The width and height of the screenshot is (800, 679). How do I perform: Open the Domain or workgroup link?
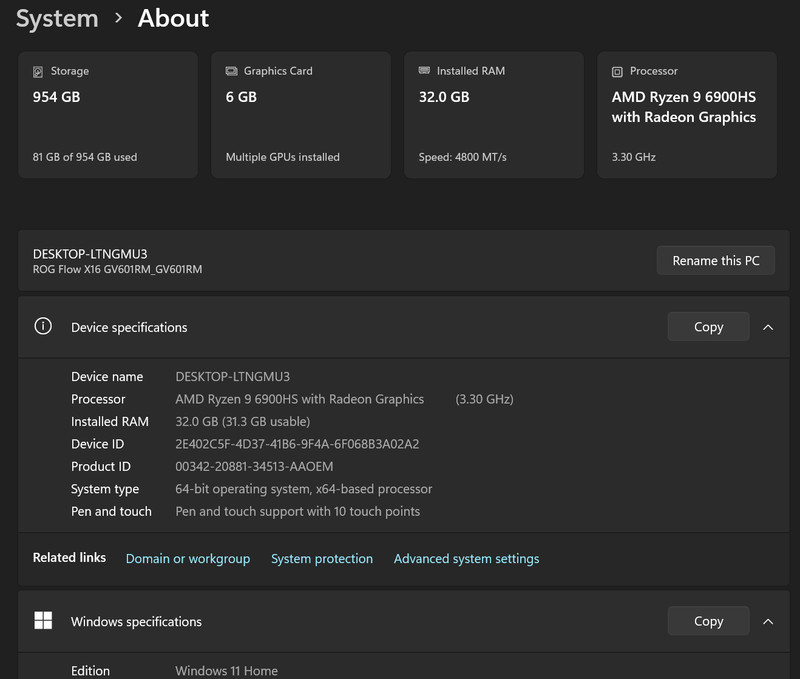[188, 559]
